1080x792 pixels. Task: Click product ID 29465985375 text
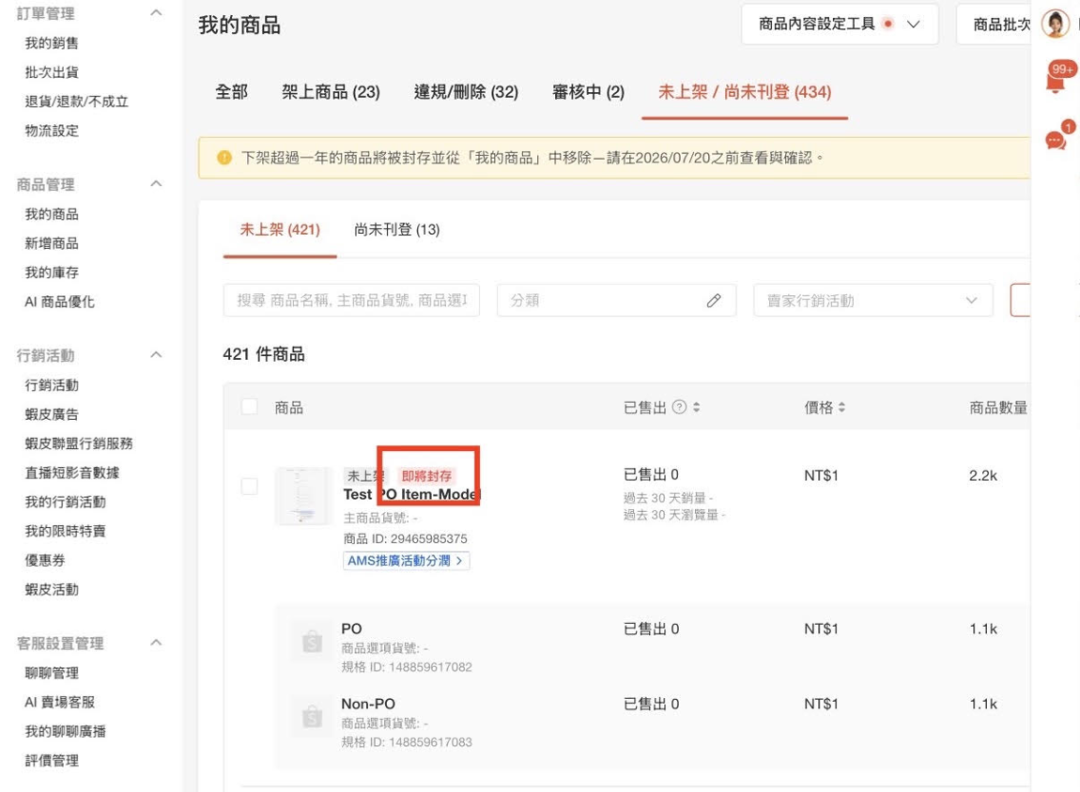[x=405, y=539]
